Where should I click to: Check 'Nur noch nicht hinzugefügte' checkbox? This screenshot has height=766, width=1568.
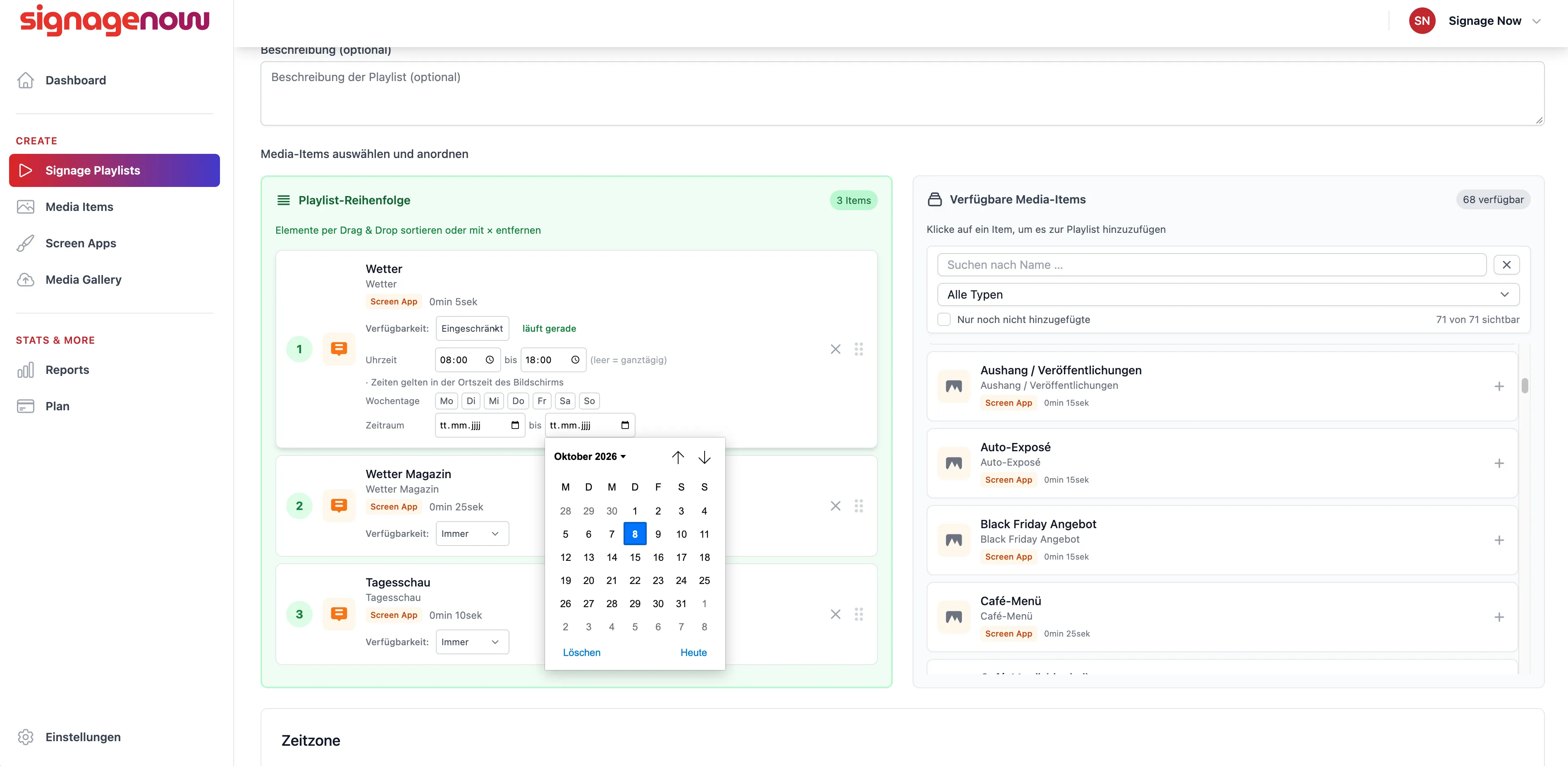tap(944, 320)
